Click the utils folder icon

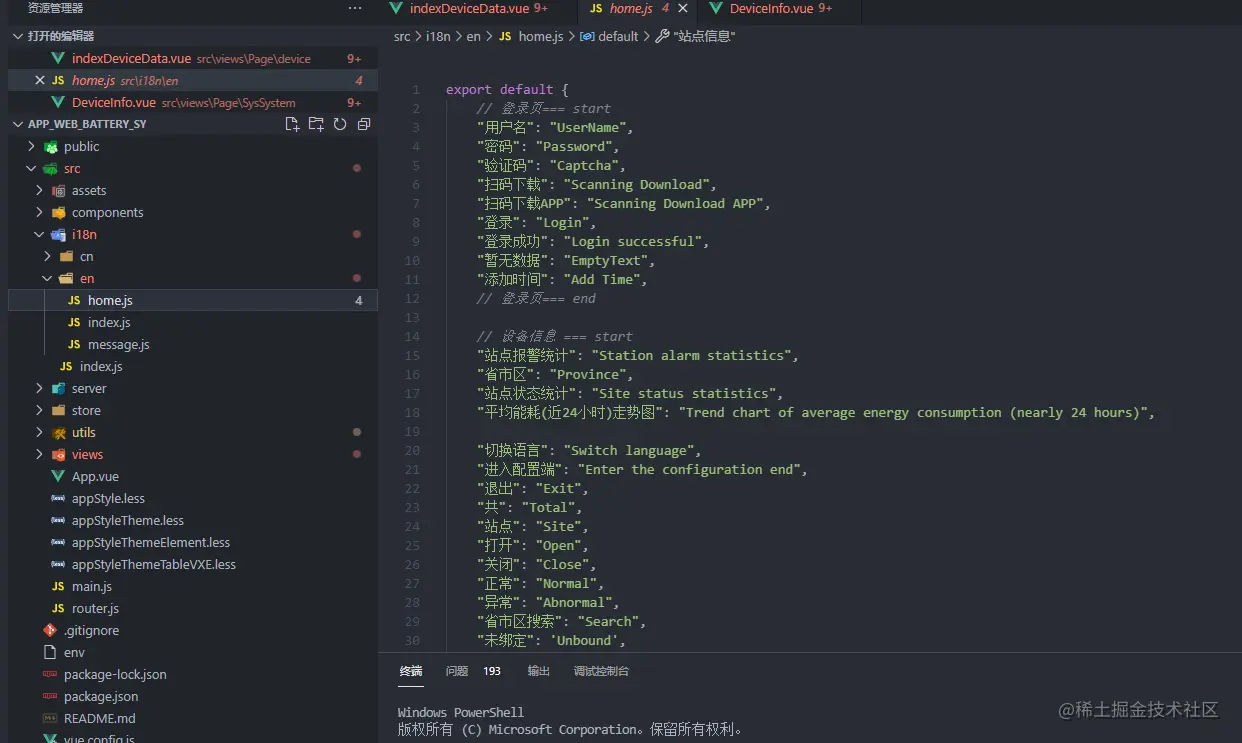(x=59, y=432)
